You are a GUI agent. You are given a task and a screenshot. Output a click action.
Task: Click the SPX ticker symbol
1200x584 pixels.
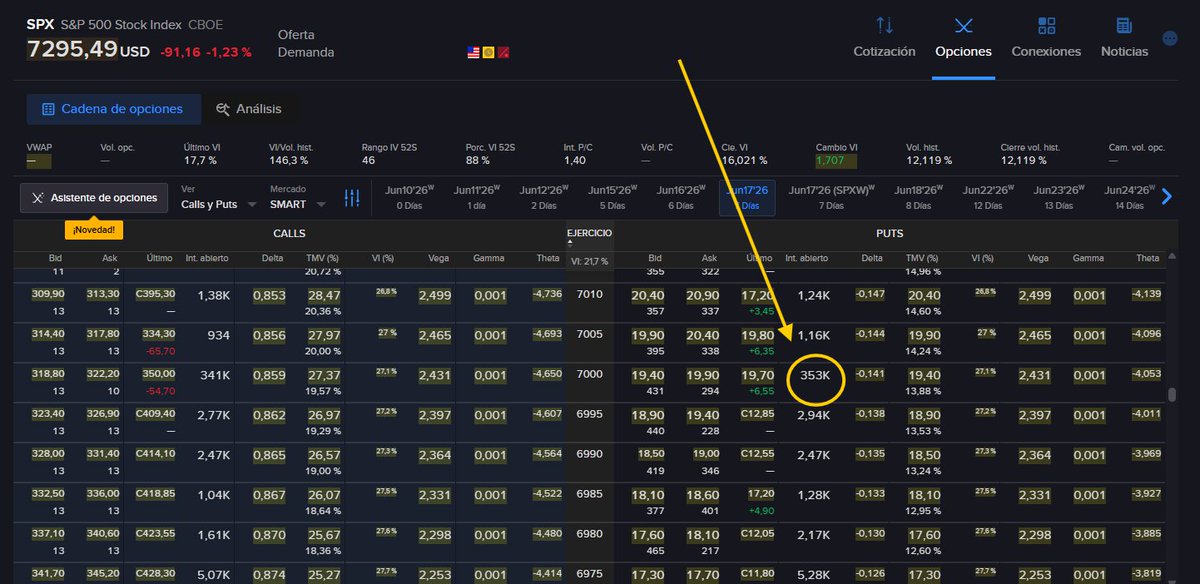[40, 24]
